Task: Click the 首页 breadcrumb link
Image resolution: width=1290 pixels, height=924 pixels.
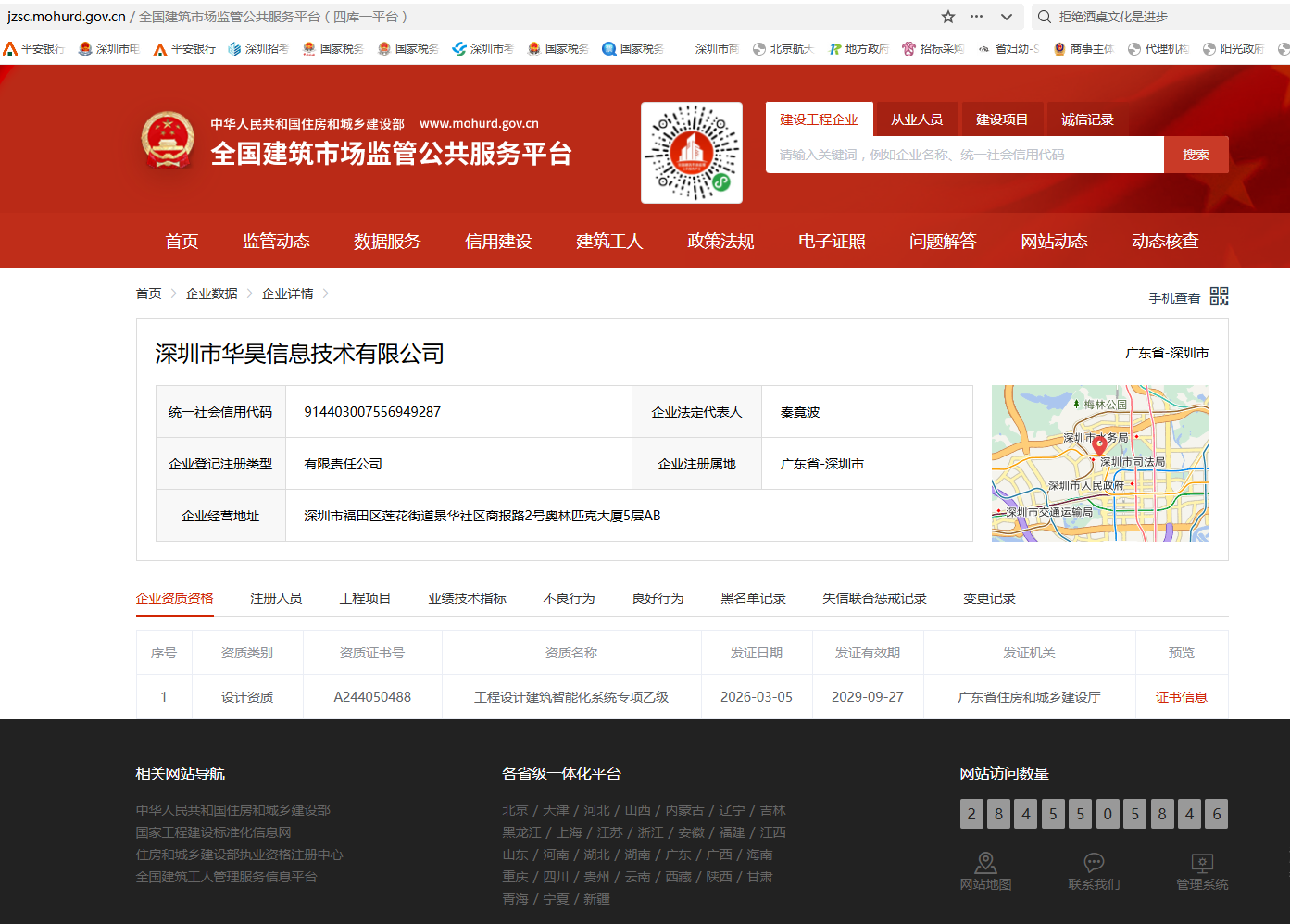Action: coord(149,293)
